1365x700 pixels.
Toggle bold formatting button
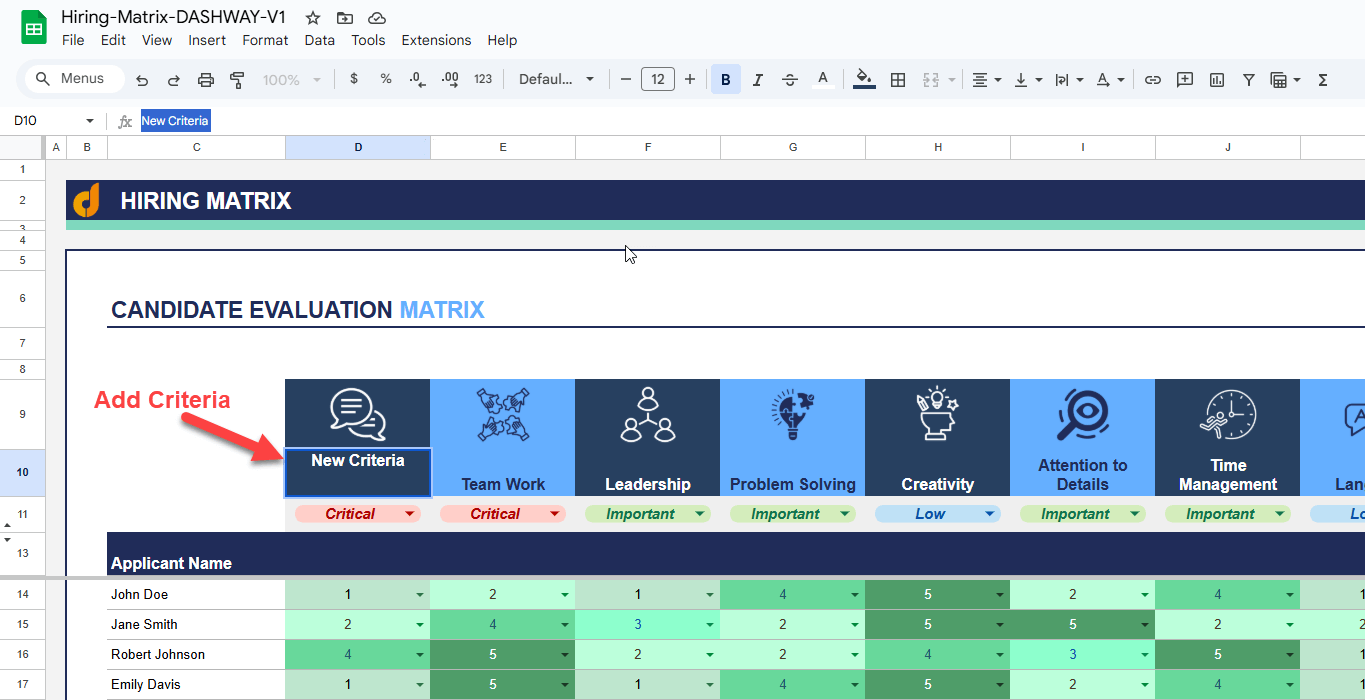(x=726, y=80)
